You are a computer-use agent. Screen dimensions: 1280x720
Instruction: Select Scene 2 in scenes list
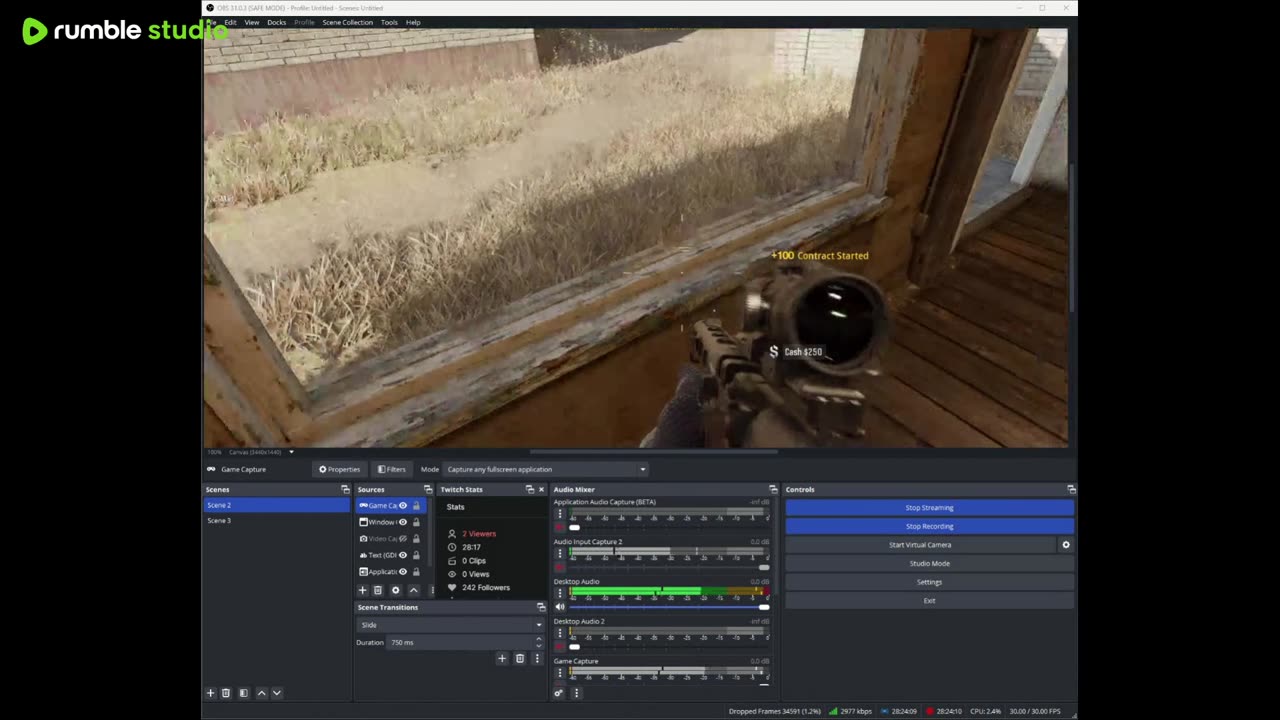tap(277, 505)
